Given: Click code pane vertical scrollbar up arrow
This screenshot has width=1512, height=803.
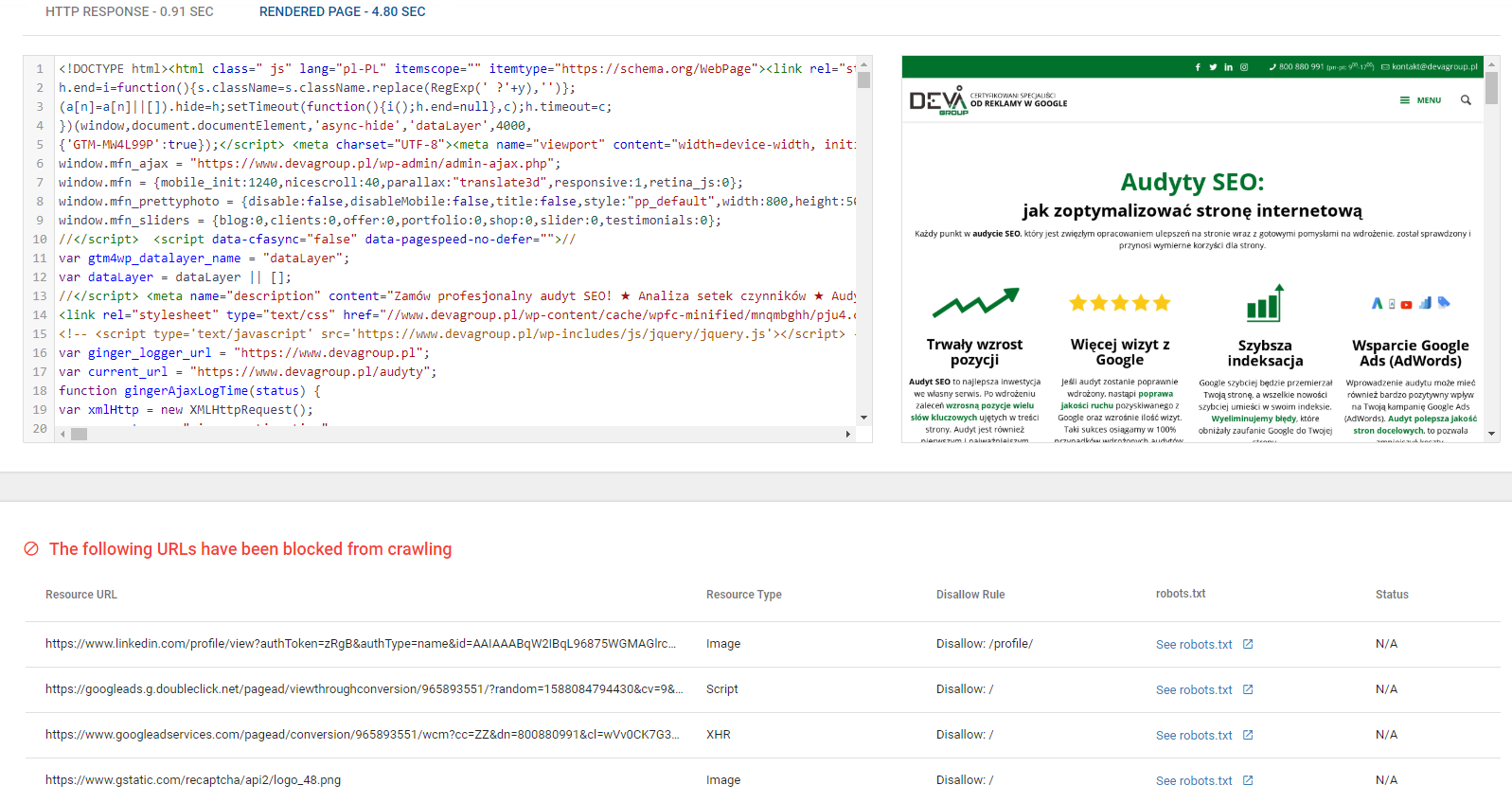Looking at the screenshot, I should (x=863, y=63).
